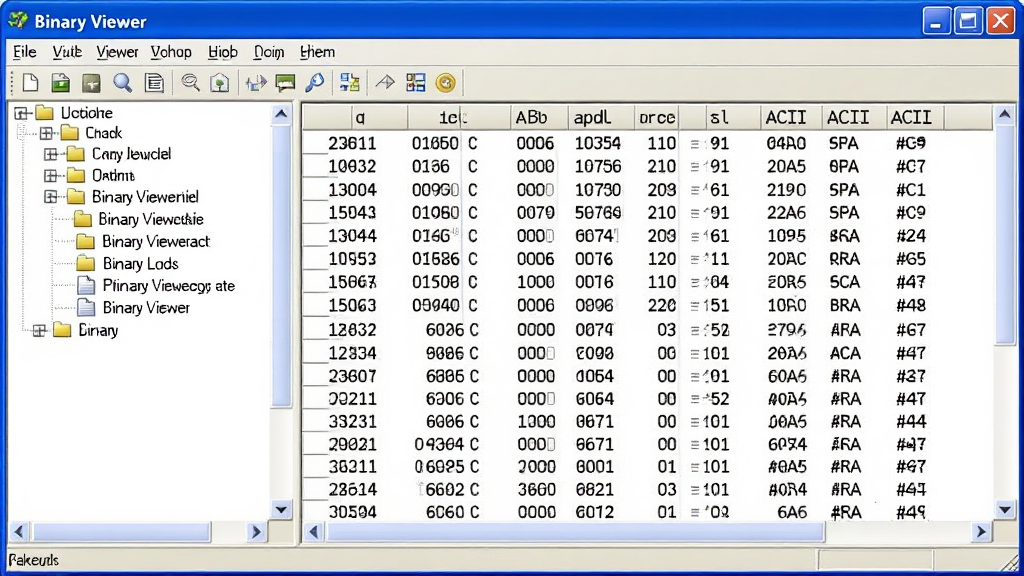Expand the Oatimt folder node
This screenshot has width=1024, height=576.
[x=51, y=175]
